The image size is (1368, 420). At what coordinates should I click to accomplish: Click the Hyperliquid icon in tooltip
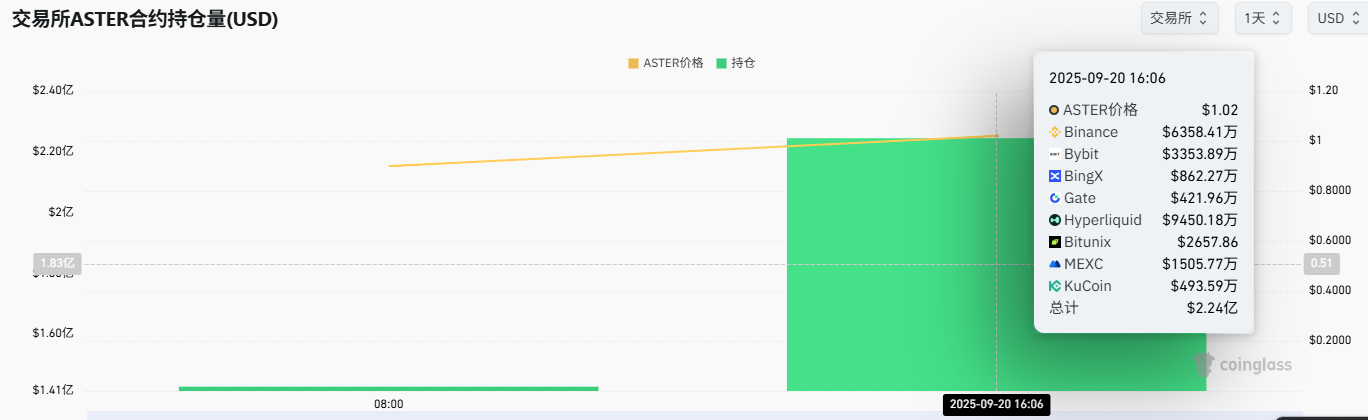point(1054,220)
